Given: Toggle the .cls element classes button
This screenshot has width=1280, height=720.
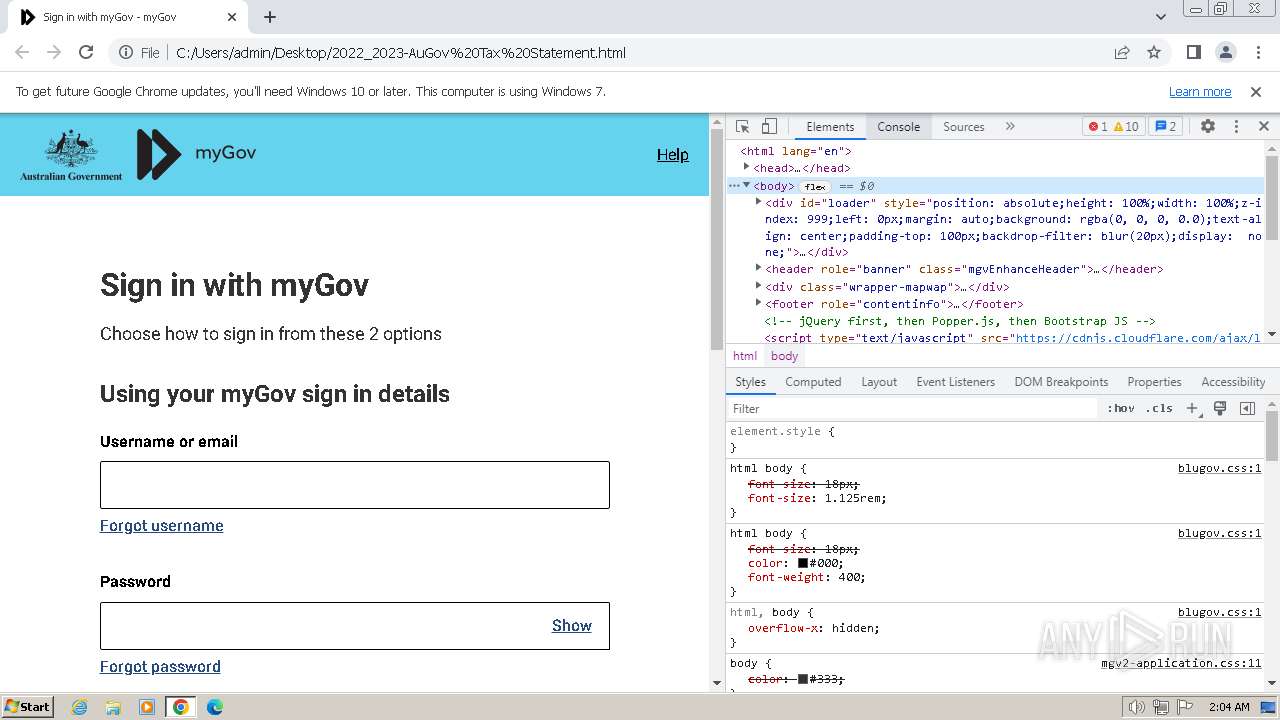Looking at the screenshot, I should point(1159,408).
